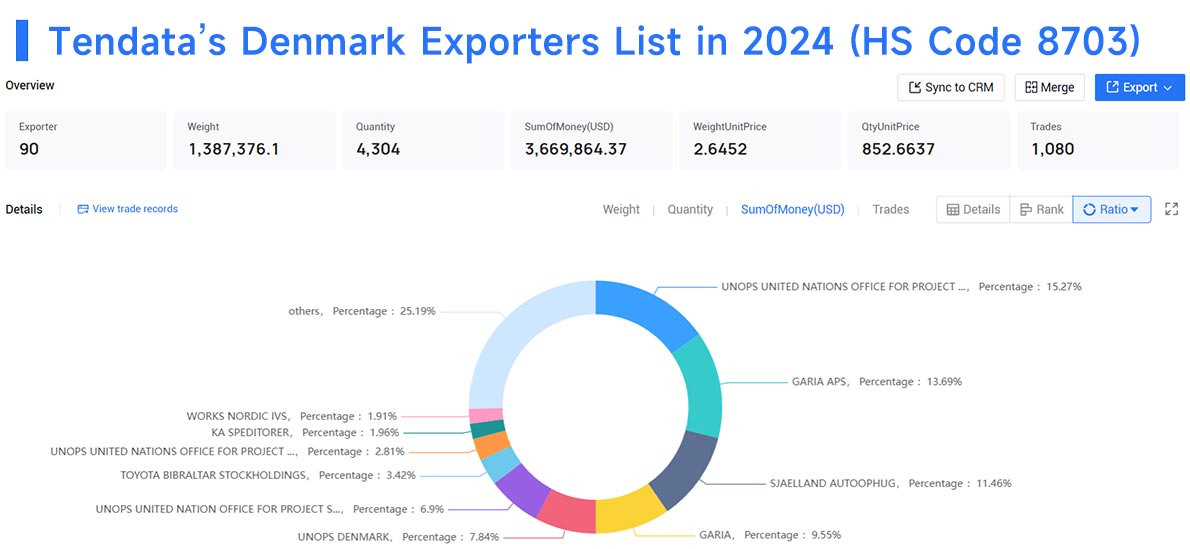Click the WeightUnitPrice value 2.6452
Viewport: 1190px width, 549px height.
(719, 150)
